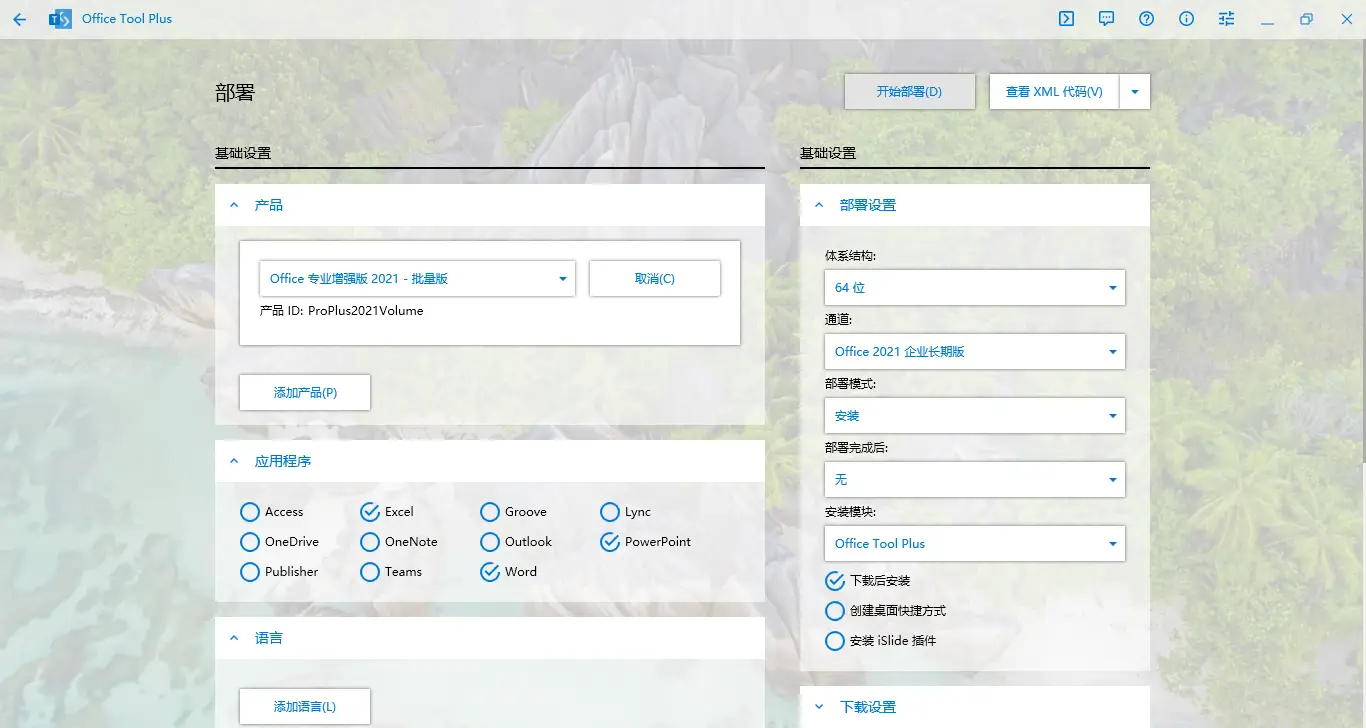Viewport: 1366px width, 728px height.
Task: Open the 体系结构 dropdown showing 64 位
Action: pos(974,288)
